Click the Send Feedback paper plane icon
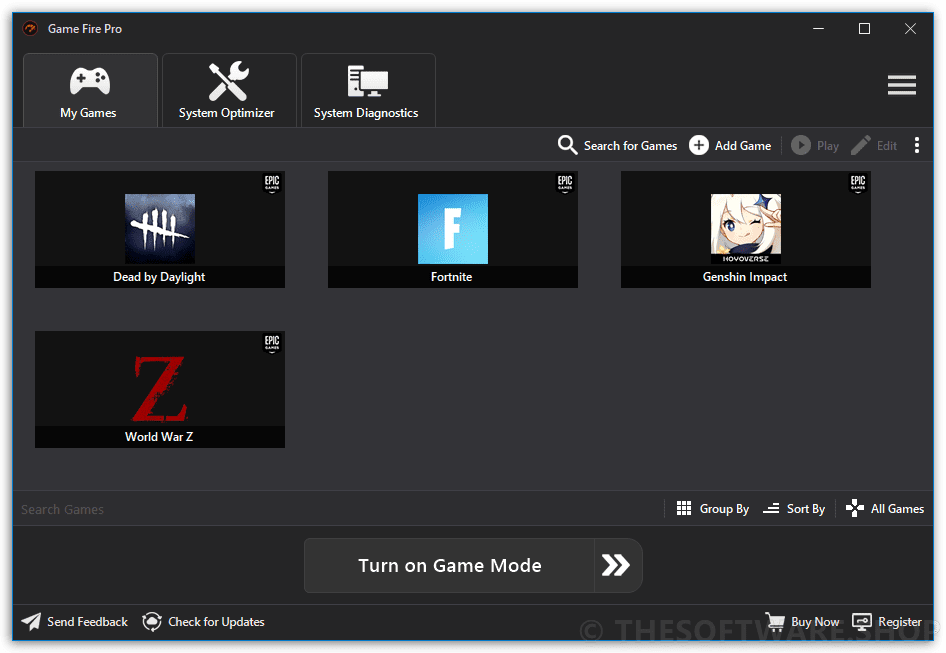This screenshot has height=653, width=946. coord(31,622)
